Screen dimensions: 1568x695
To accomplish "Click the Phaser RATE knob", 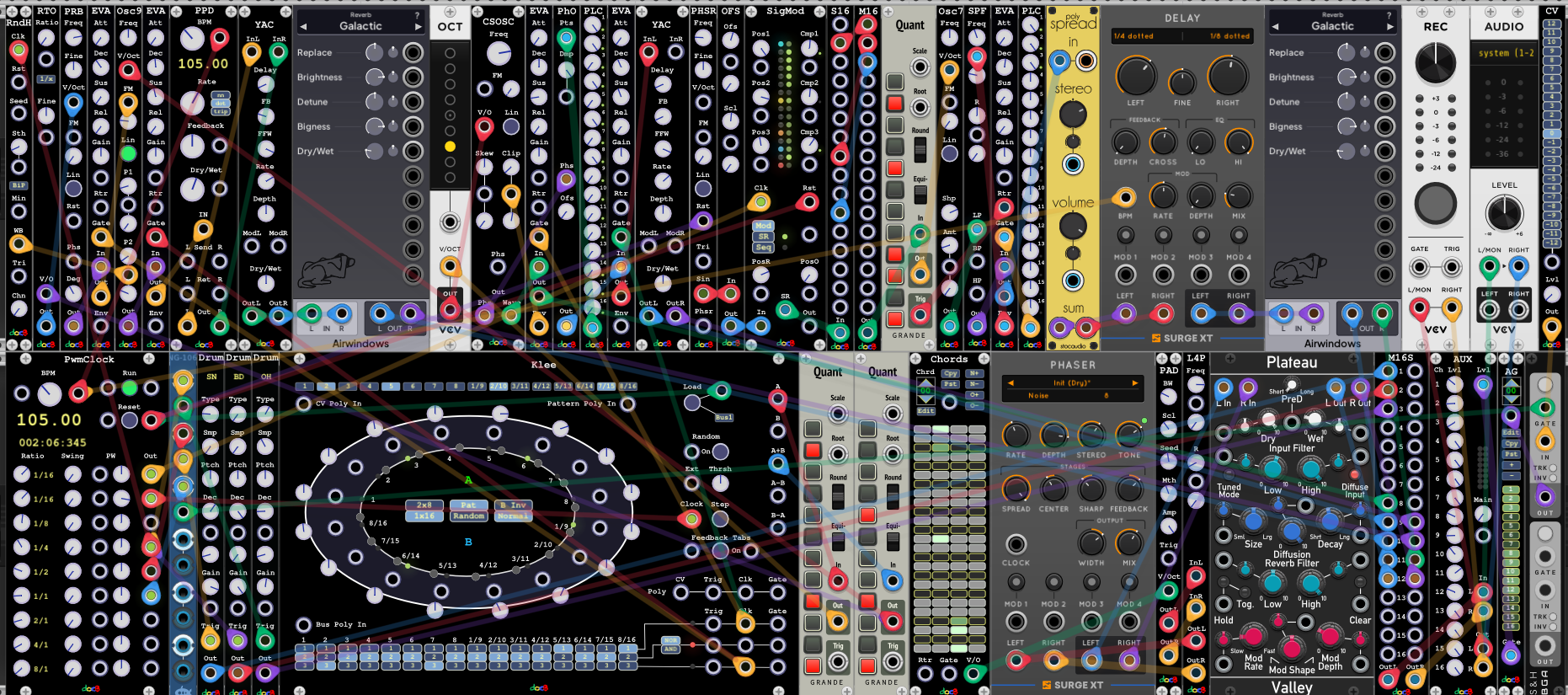I will [x=1016, y=435].
